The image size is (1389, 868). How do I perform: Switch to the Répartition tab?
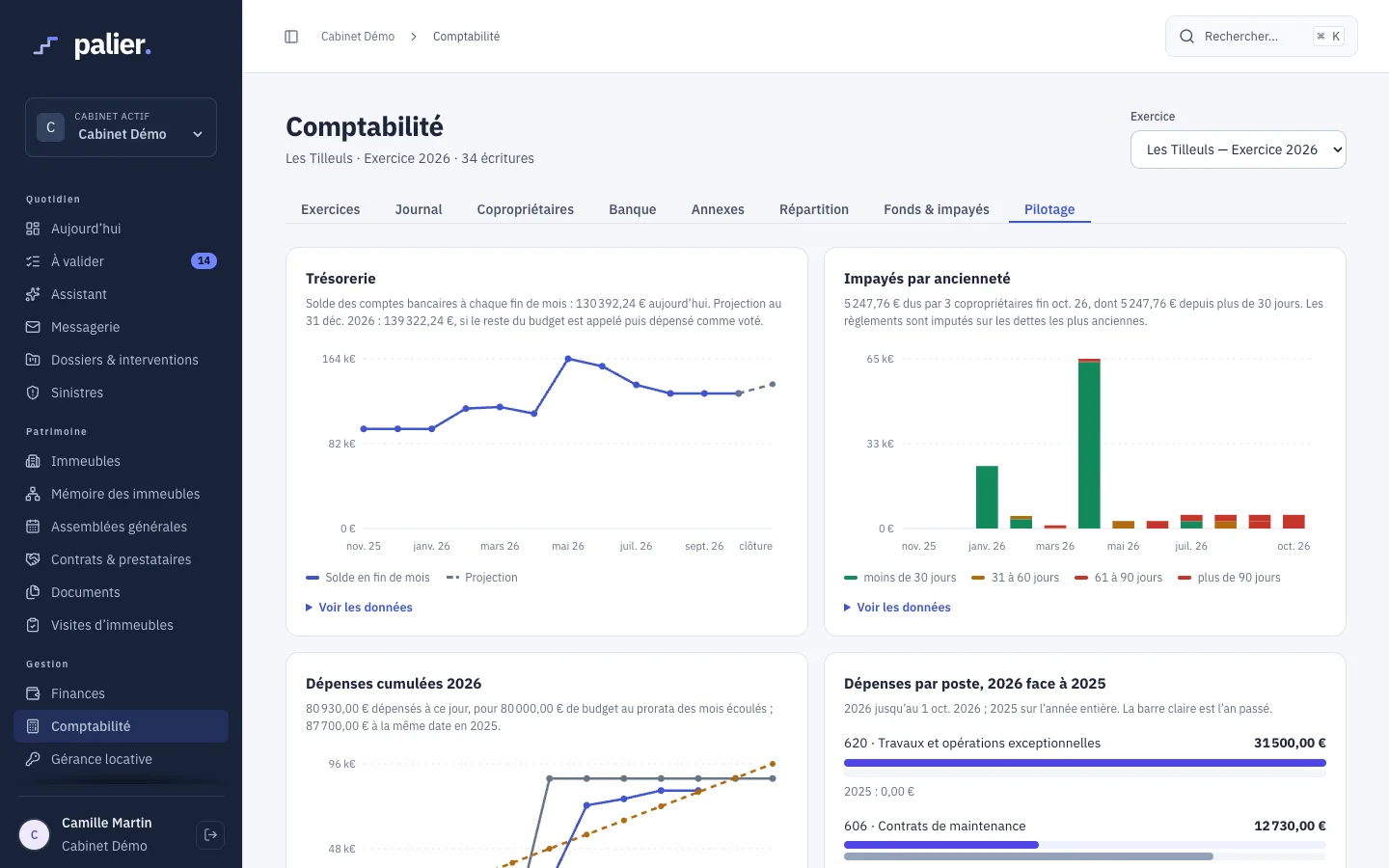click(814, 209)
